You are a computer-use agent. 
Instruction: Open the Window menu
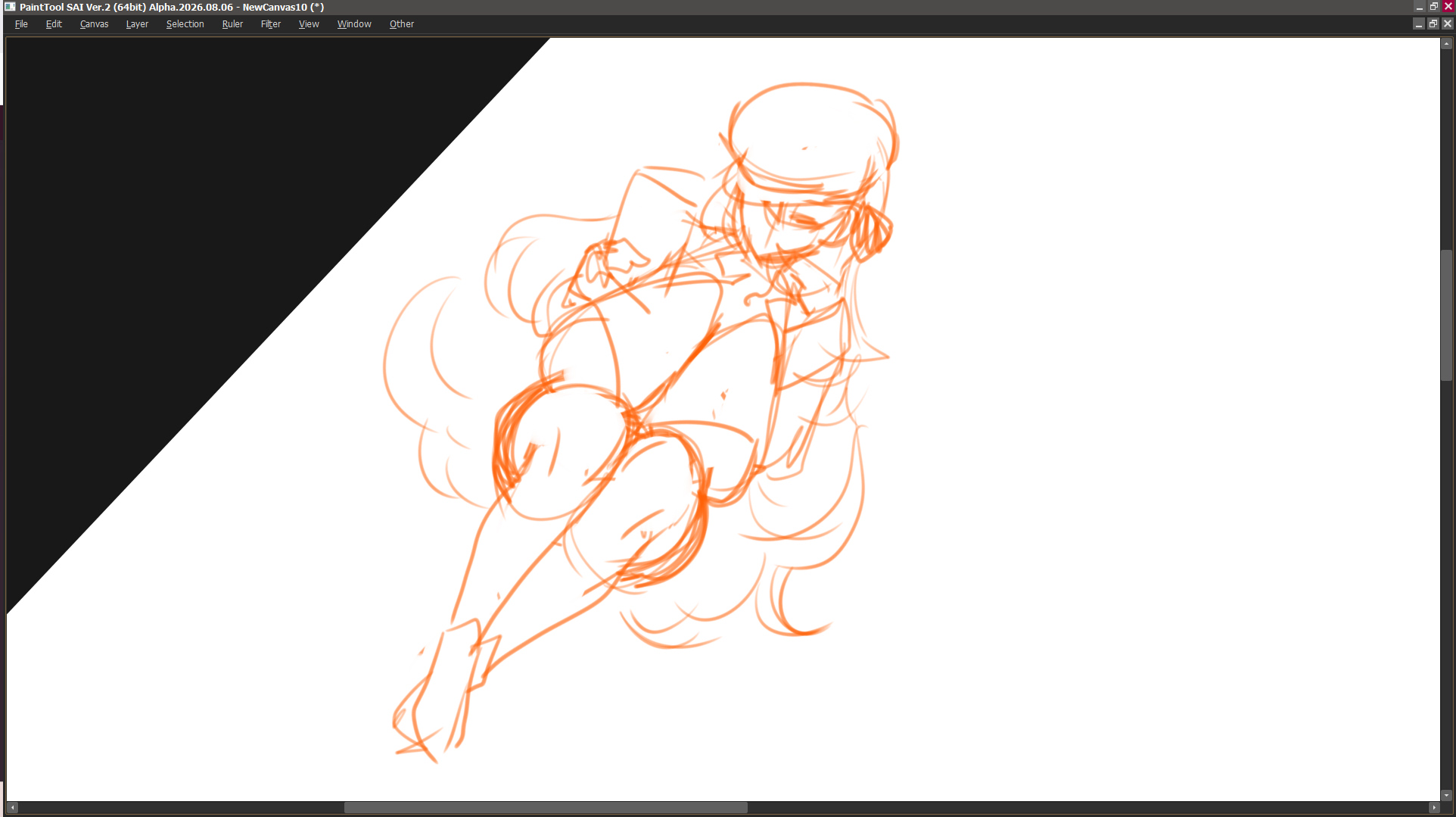point(354,24)
